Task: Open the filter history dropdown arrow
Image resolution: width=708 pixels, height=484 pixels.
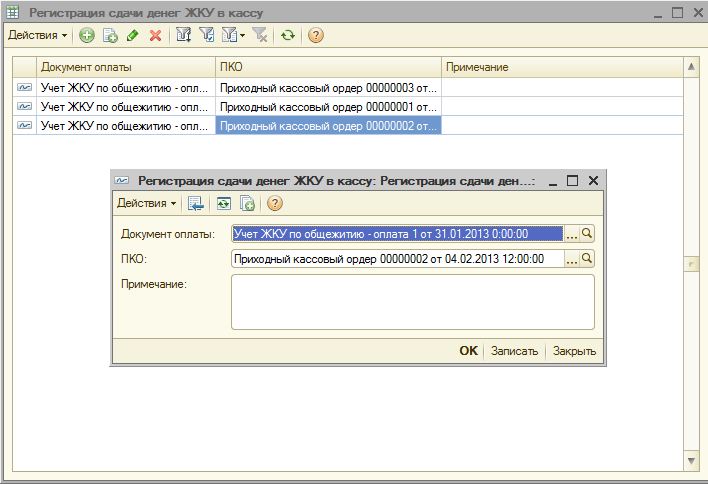Action: [x=243, y=35]
